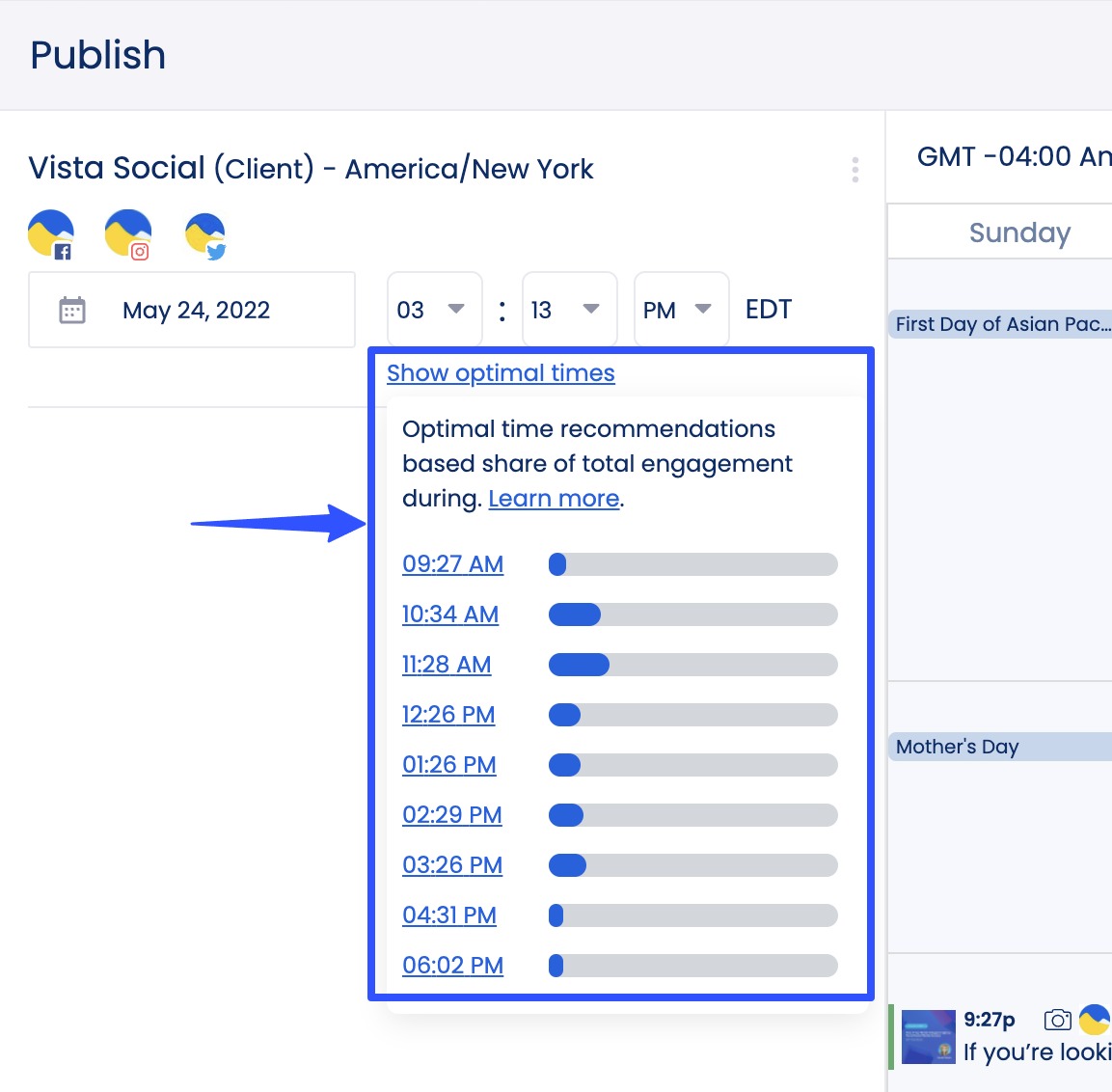Click the scheduled post thumbnail at 9:27p
The height and width of the screenshot is (1092, 1112).
[928, 1037]
